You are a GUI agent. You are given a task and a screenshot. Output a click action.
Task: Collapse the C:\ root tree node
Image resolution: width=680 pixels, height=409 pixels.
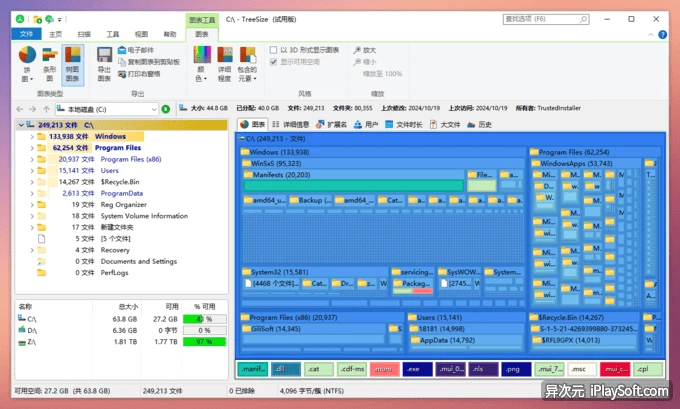click(21, 125)
